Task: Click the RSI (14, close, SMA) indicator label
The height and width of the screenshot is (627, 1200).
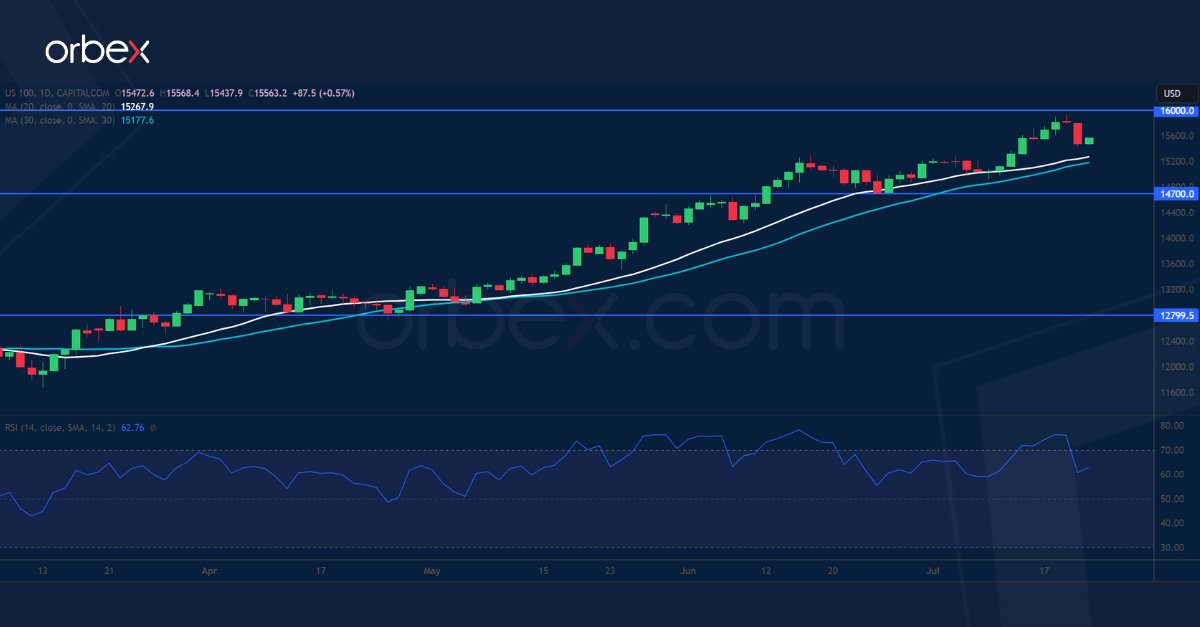Action: tap(58, 428)
